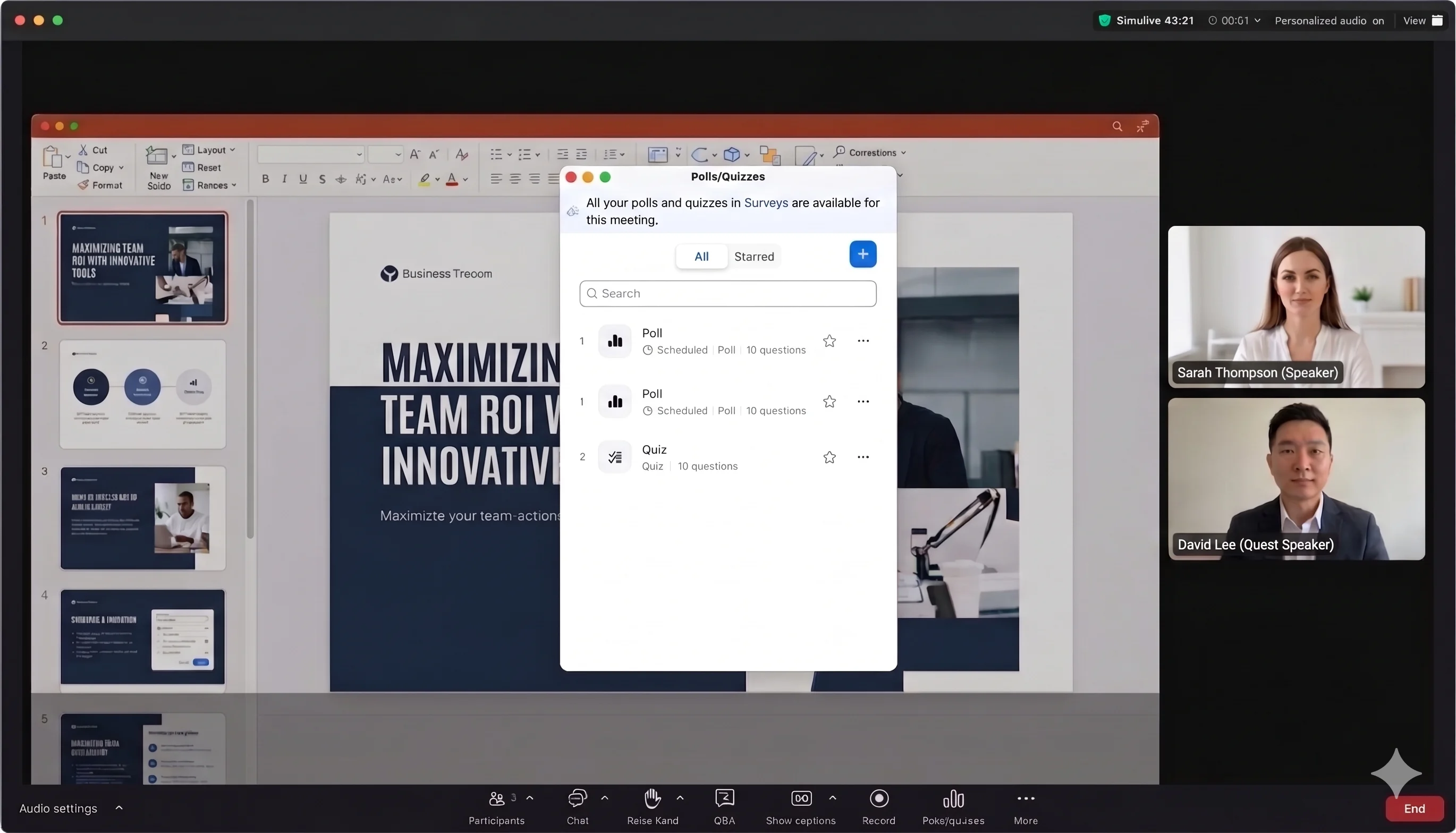Screen dimensions: 1456x833
Task: Start recording with Record button
Action: coord(879,806)
